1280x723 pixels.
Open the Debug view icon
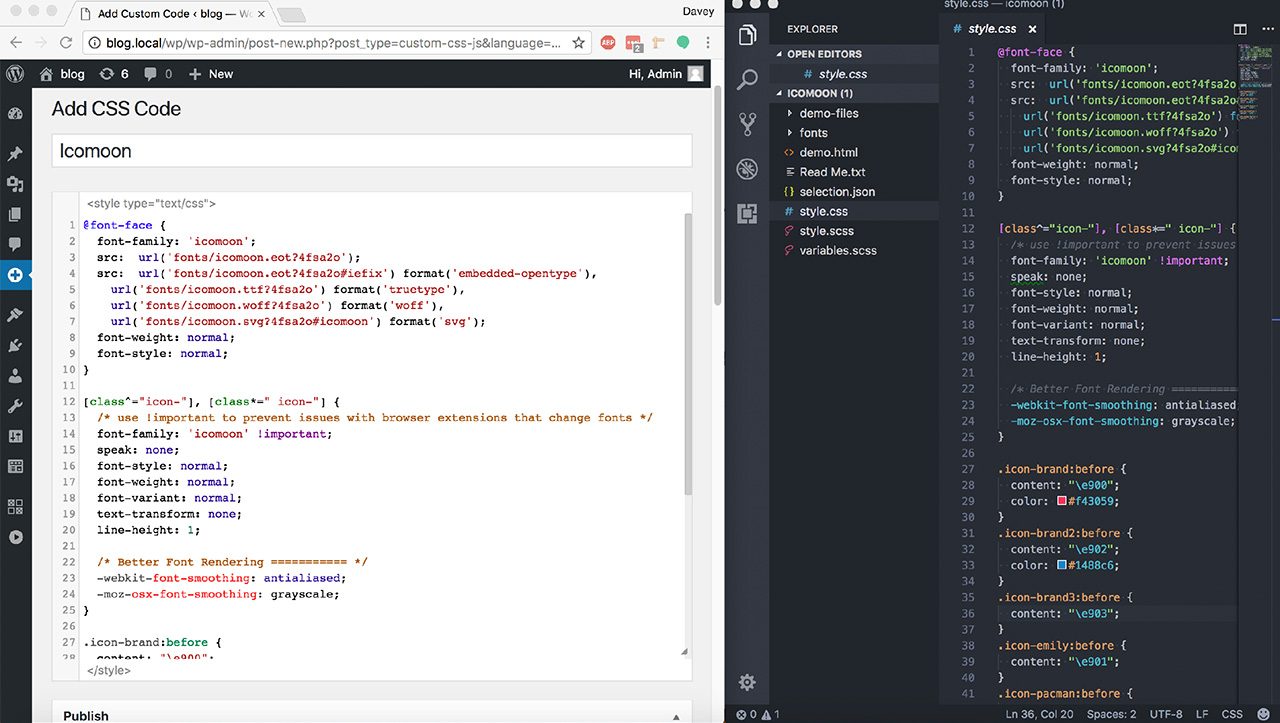[747, 169]
